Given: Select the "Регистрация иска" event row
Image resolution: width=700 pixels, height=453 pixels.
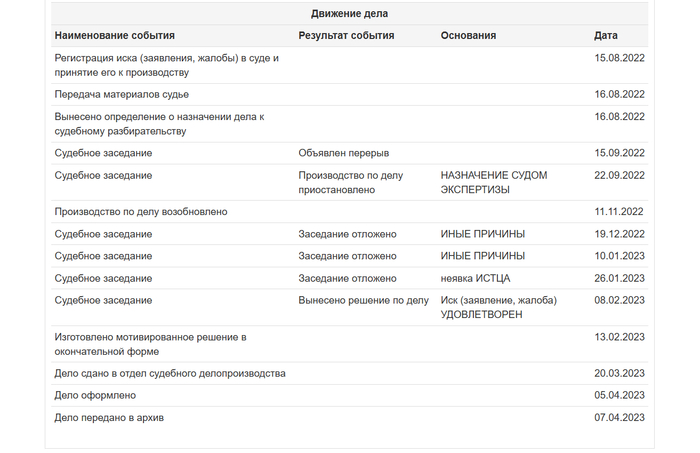Looking at the screenshot, I should [166, 66].
